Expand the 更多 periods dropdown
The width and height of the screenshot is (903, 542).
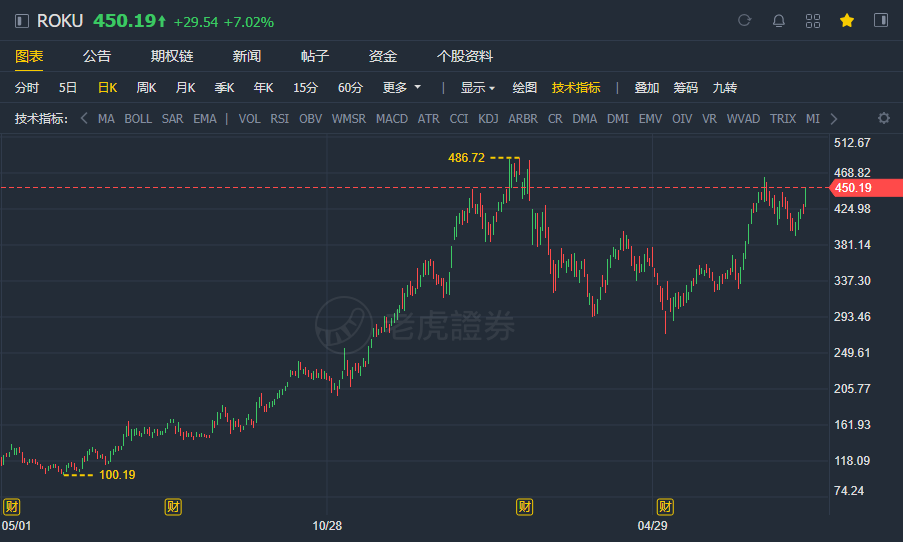401,88
